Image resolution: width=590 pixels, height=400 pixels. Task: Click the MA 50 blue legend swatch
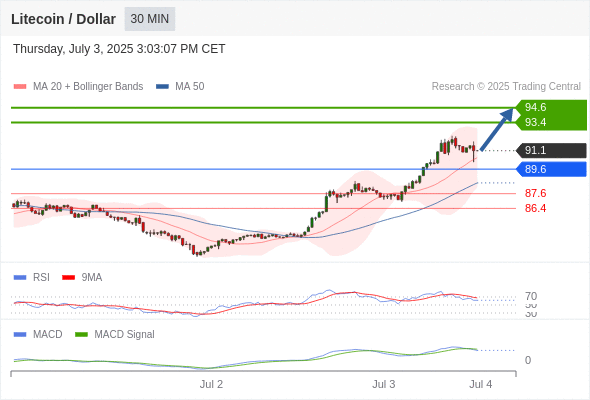[162, 87]
